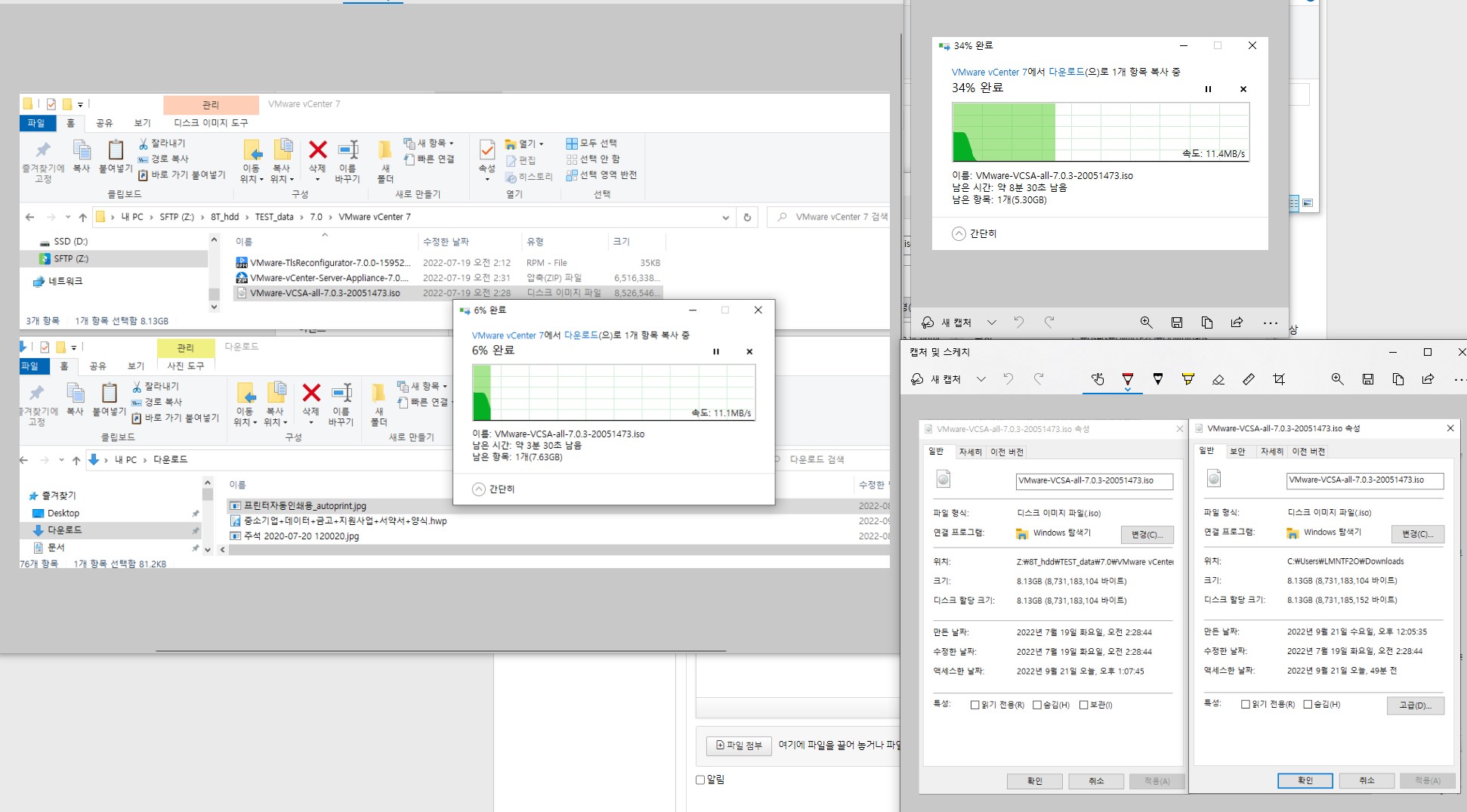1467x812 pixels.
Task: Click 변경(C)... in left properties dialog
Action: [1147, 534]
